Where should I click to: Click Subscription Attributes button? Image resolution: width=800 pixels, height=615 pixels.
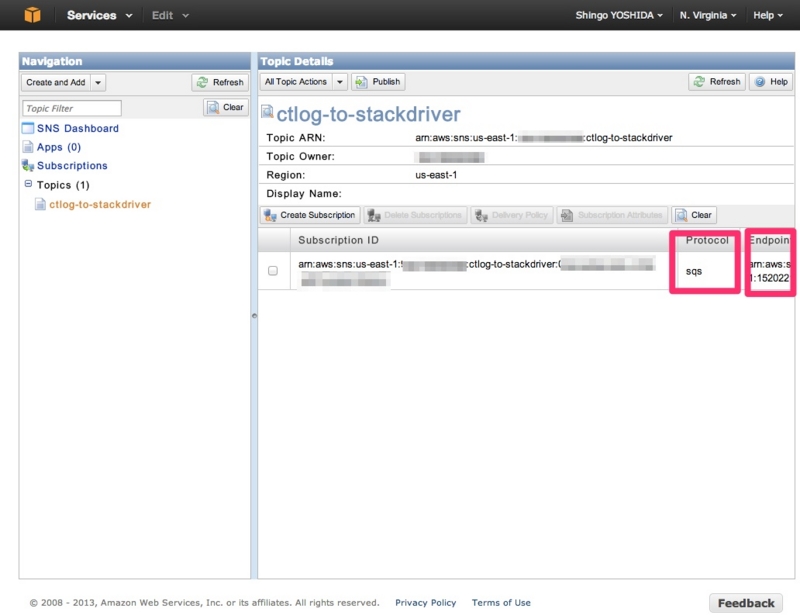click(x=612, y=215)
